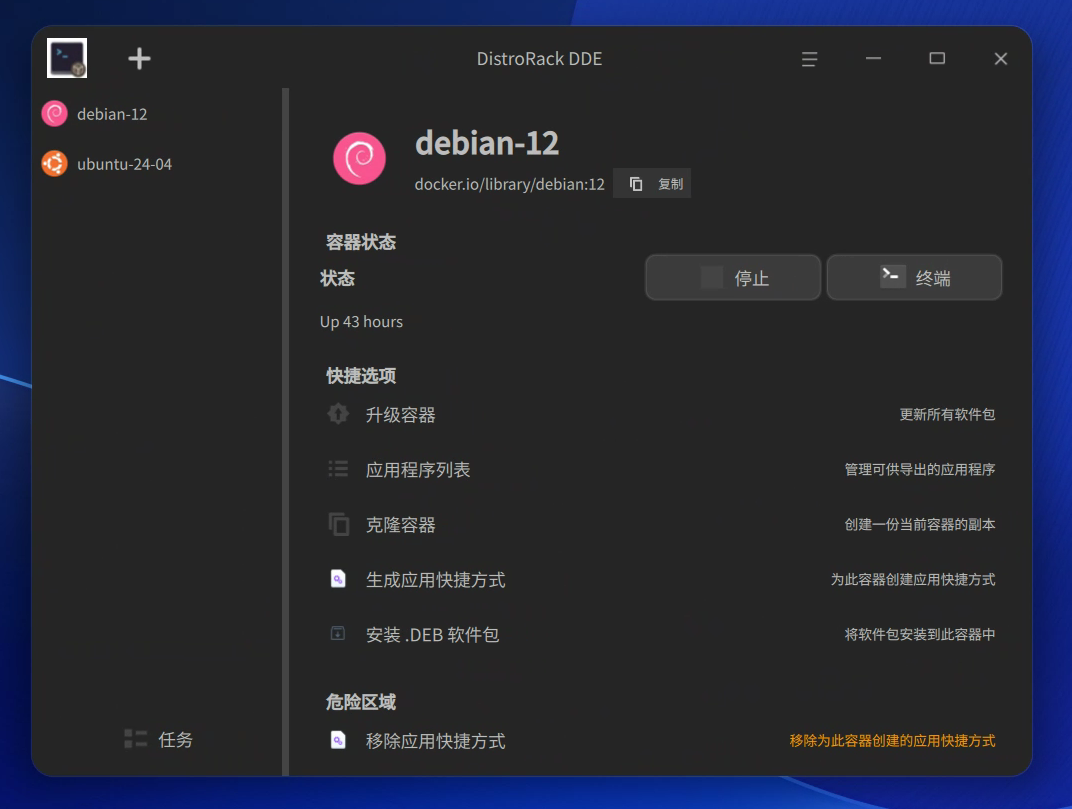Click the application list icon
The height and width of the screenshot is (809, 1072).
[338, 468]
